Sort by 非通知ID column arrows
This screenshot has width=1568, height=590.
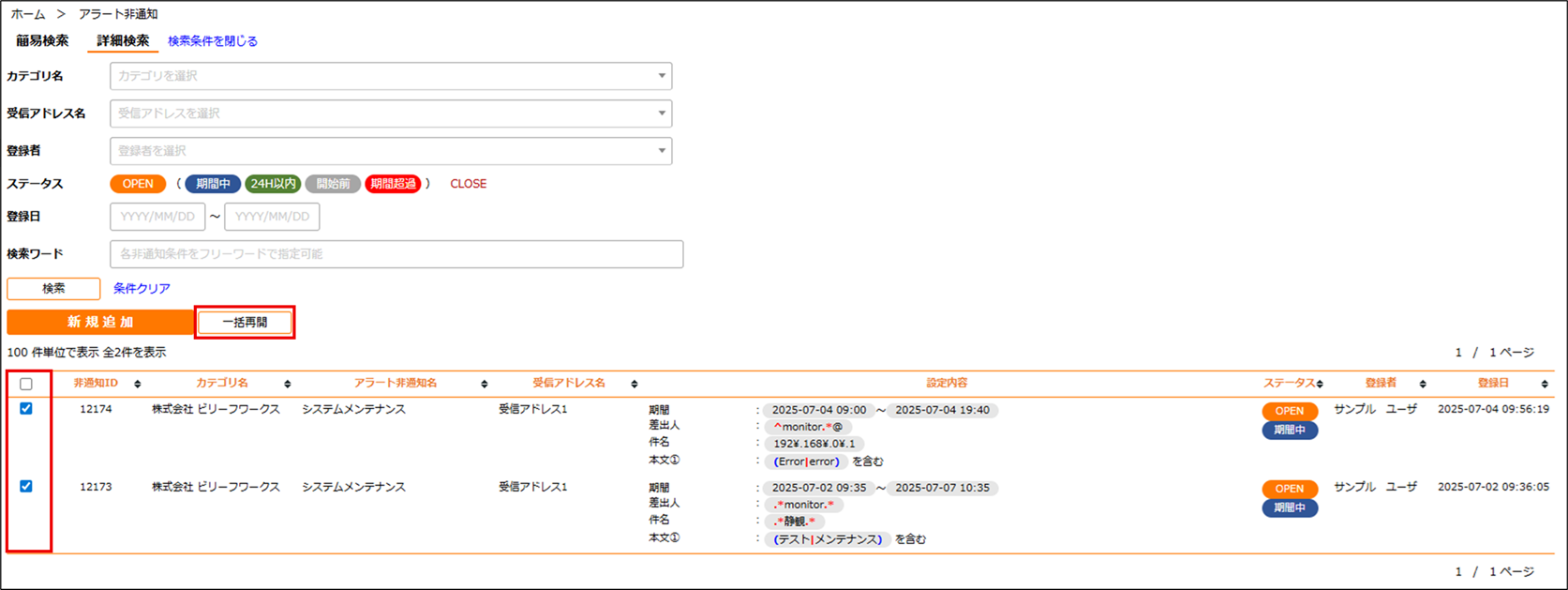(x=138, y=384)
